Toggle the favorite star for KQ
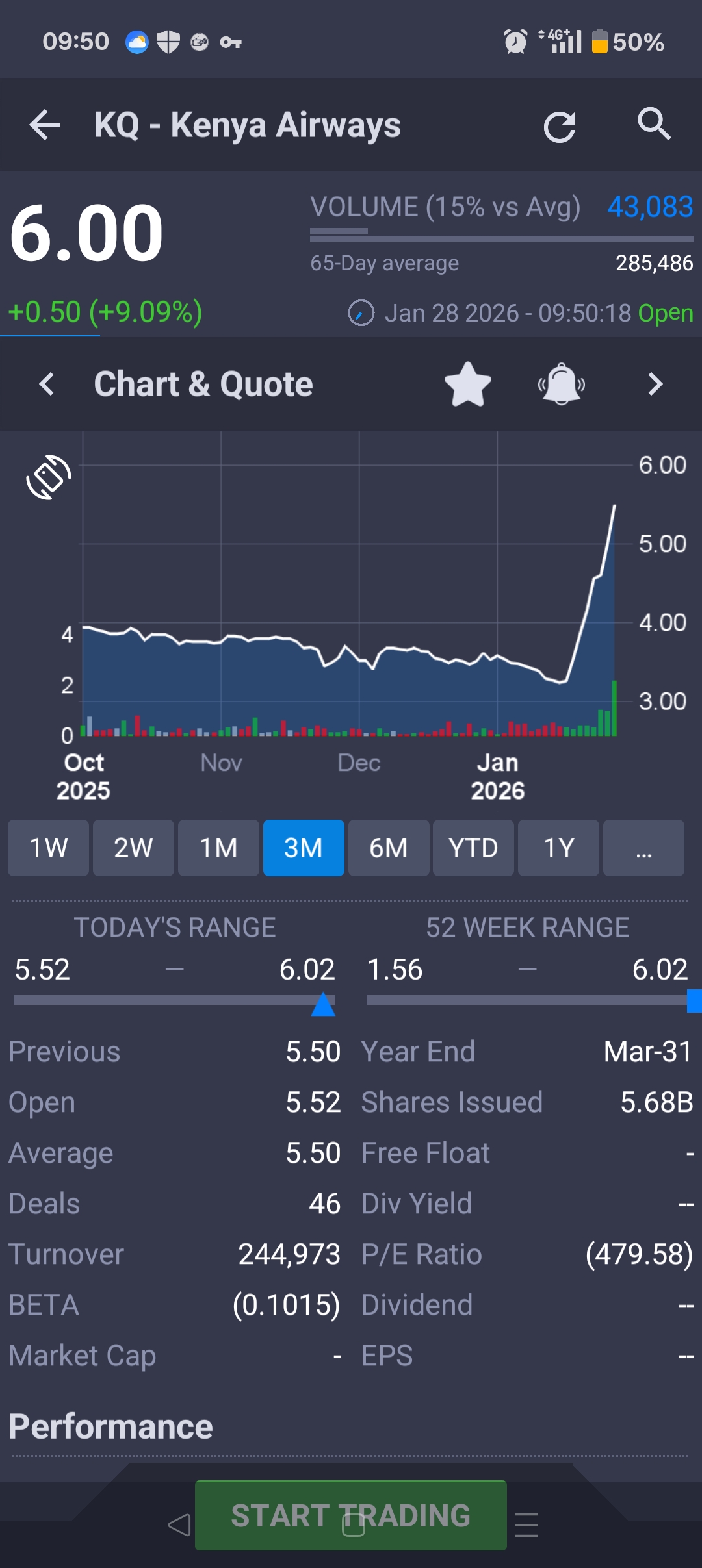The width and height of the screenshot is (702, 1568). 467,385
